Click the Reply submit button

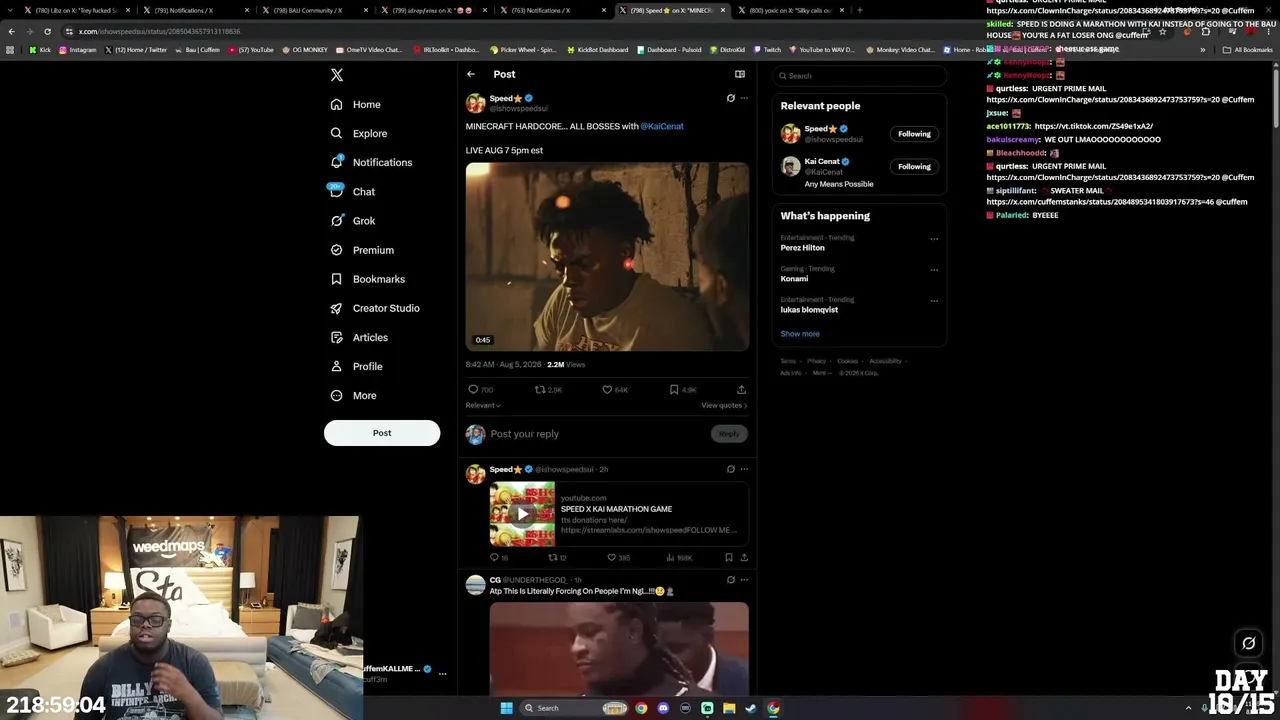[729, 434]
